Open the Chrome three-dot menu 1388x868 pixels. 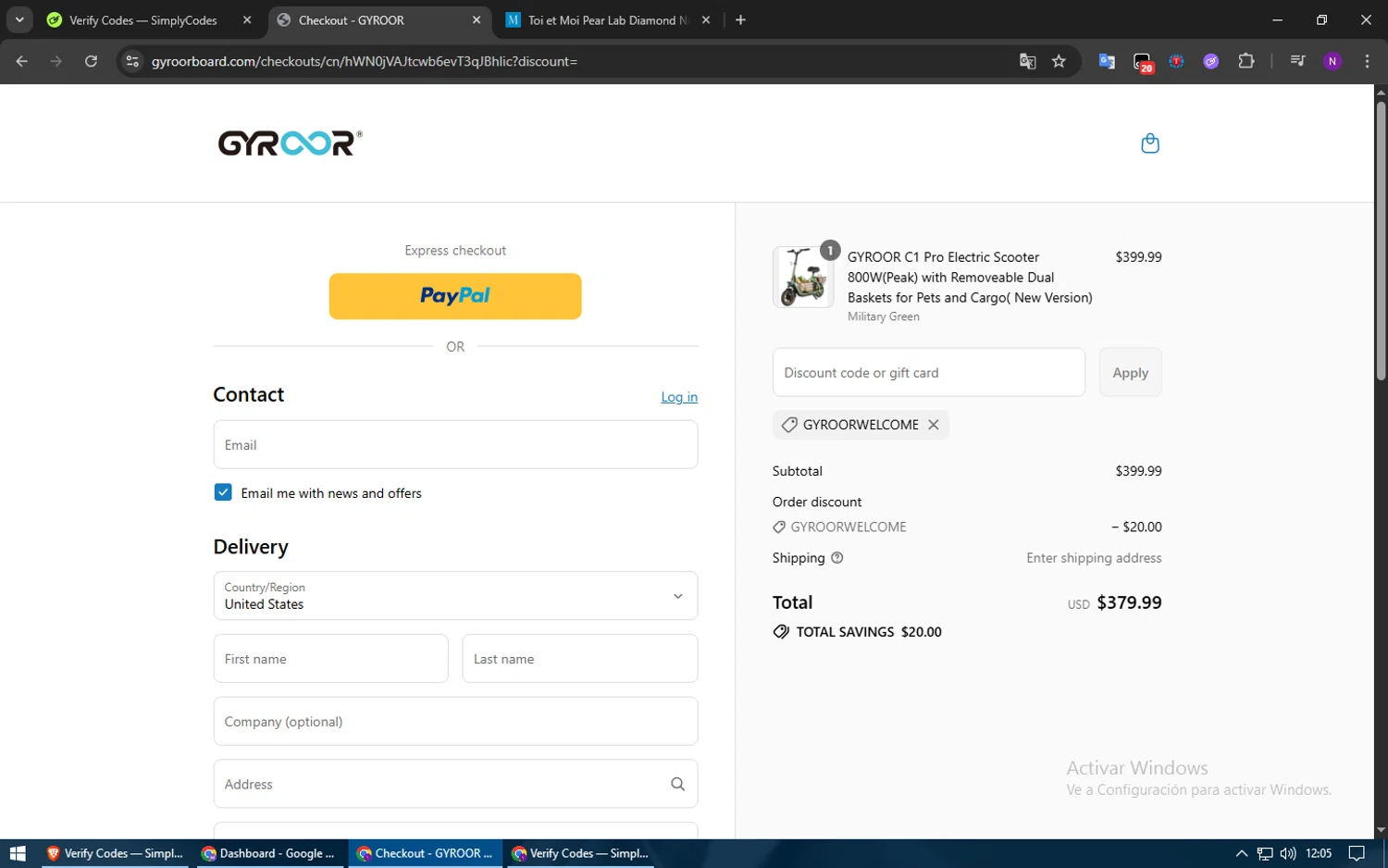click(1367, 61)
